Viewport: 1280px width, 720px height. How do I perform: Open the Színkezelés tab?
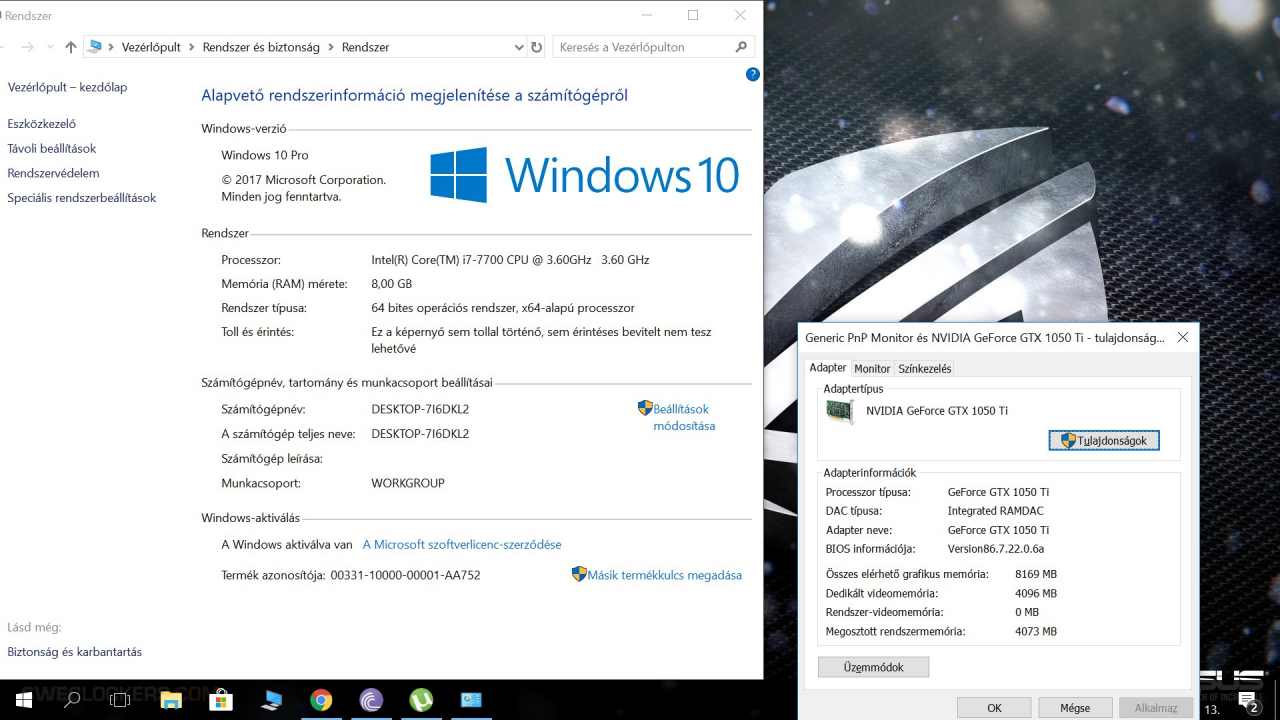(925, 369)
